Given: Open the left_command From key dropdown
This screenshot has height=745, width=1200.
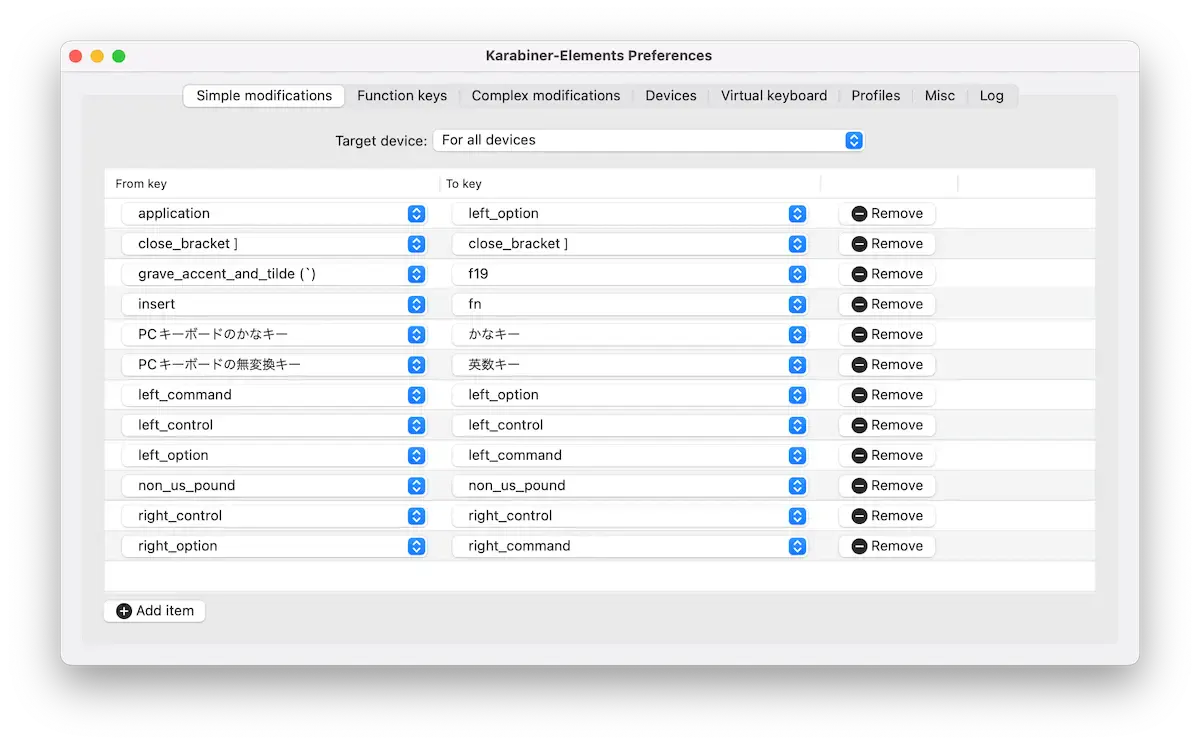Looking at the screenshot, I should pyautogui.click(x=274, y=395).
